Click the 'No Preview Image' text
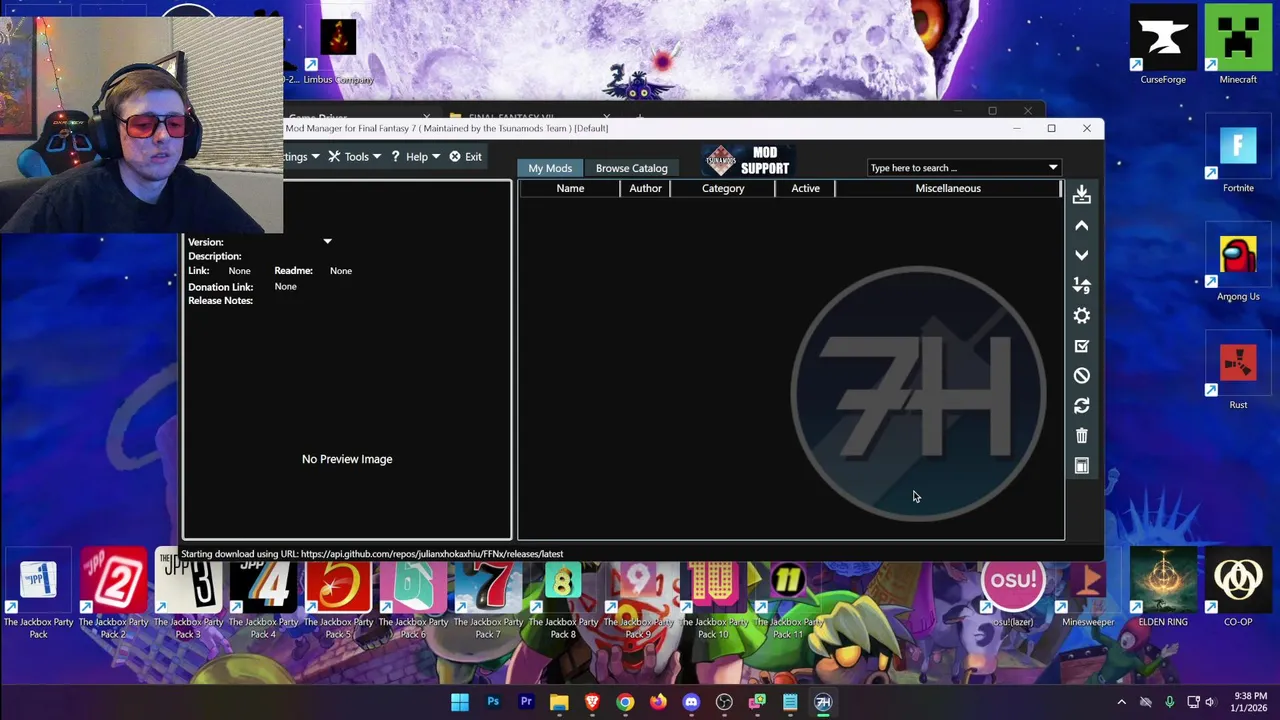Viewport: 1280px width, 720px height. click(347, 459)
